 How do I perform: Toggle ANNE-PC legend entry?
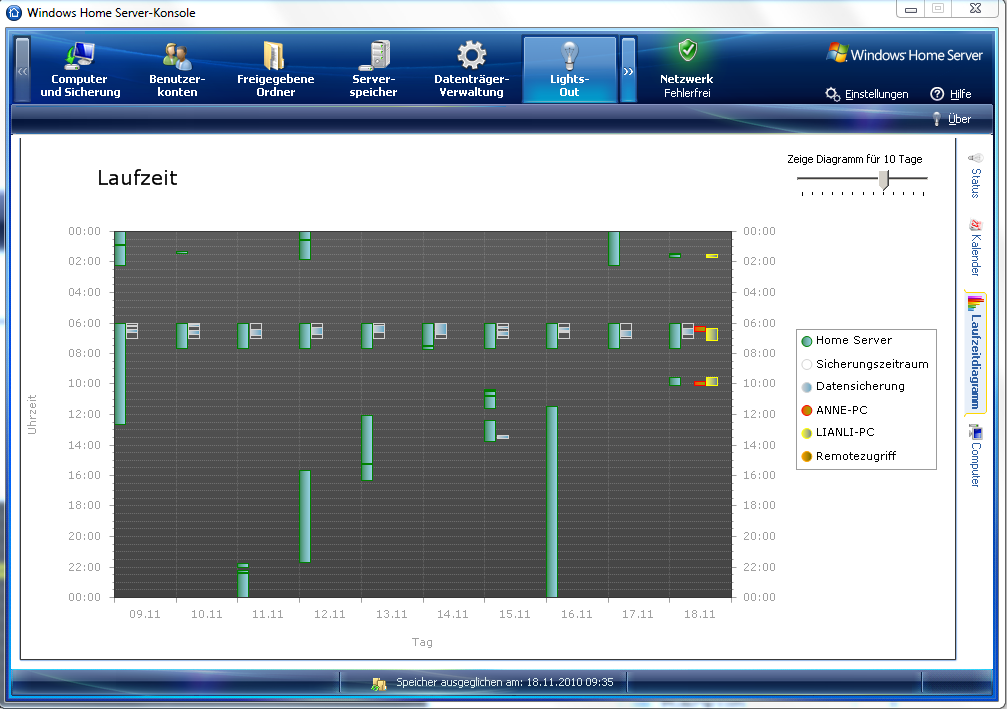[834, 410]
